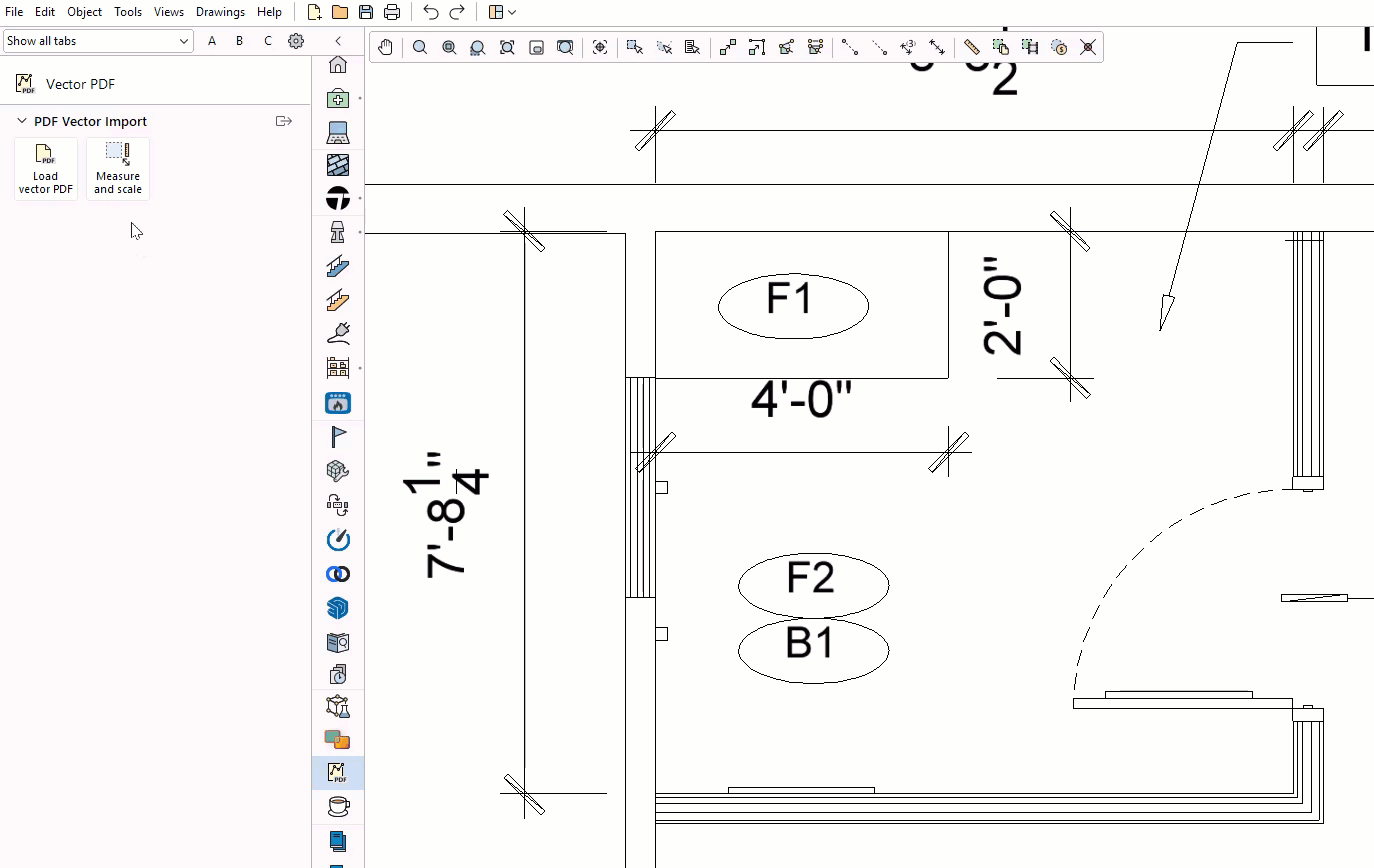Click the detach panel icon beside PDF Vector Import
The width and height of the screenshot is (1374, 868).
(284, 121)
